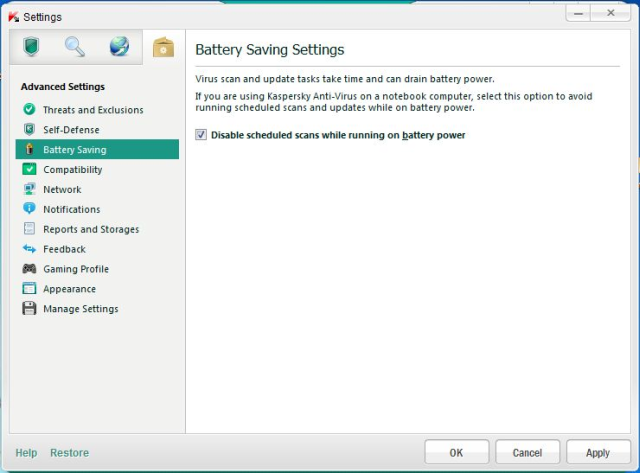The width and height of the screenshot is (640, 473).
Task: Click the Manage Settings floppy disk icon
Action: coord(29,308)
